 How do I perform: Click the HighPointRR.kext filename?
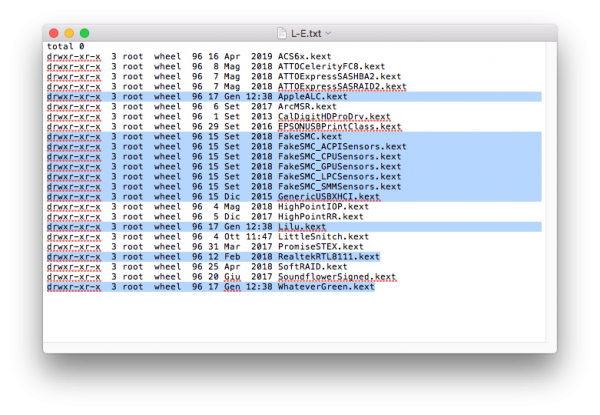pyautogui.click(x=320, y=217)
